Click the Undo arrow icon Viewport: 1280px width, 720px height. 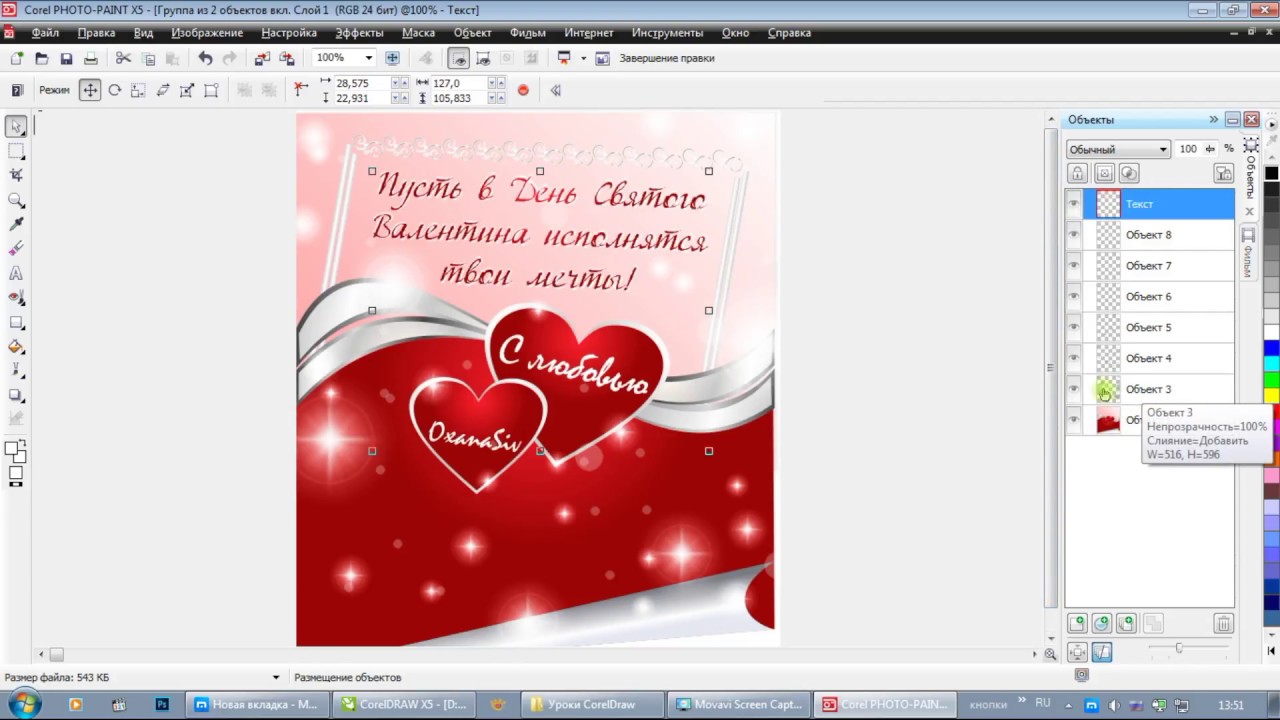point(205,58)
